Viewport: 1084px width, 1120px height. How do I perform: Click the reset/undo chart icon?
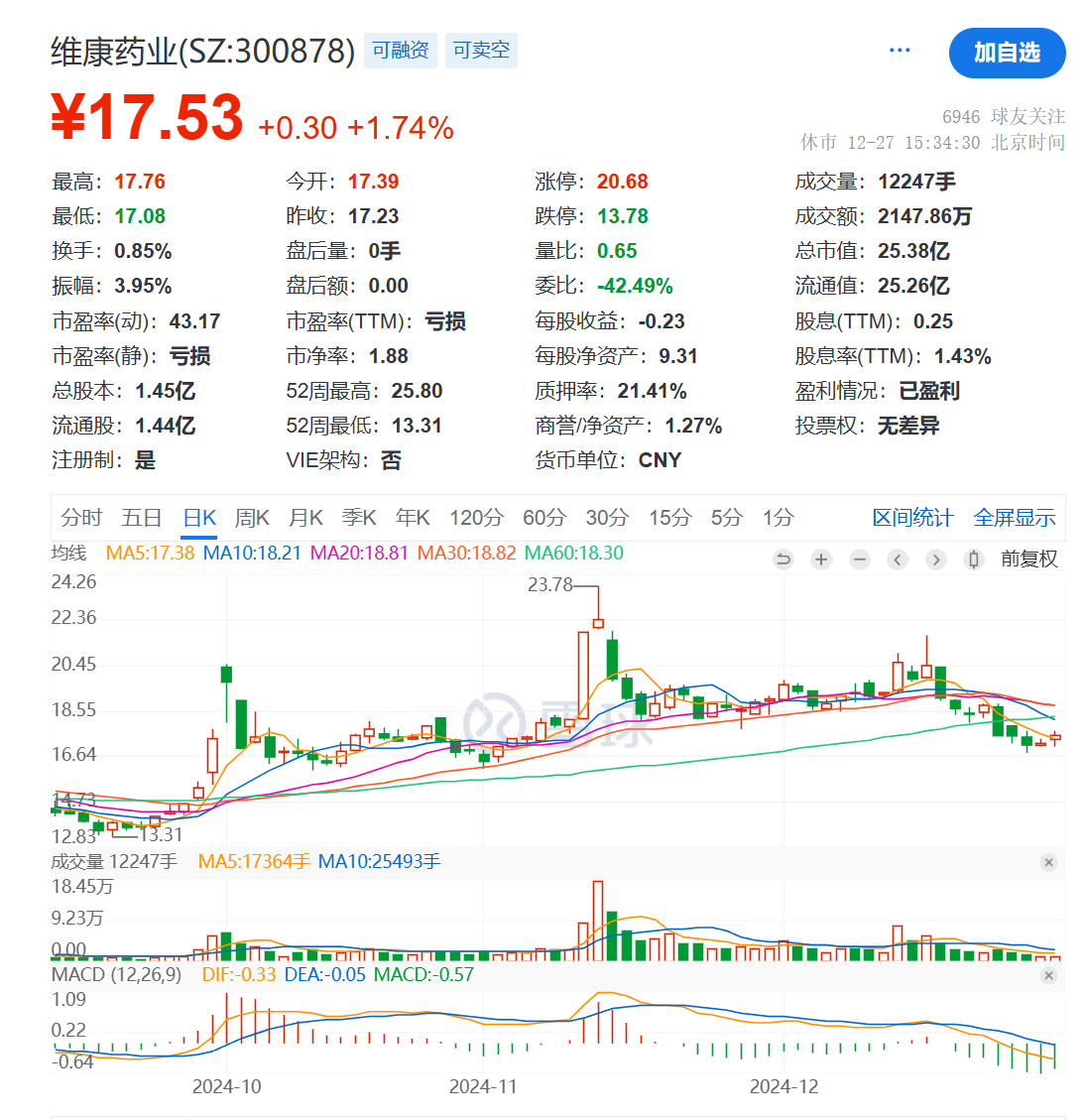[x=783, y=560]
